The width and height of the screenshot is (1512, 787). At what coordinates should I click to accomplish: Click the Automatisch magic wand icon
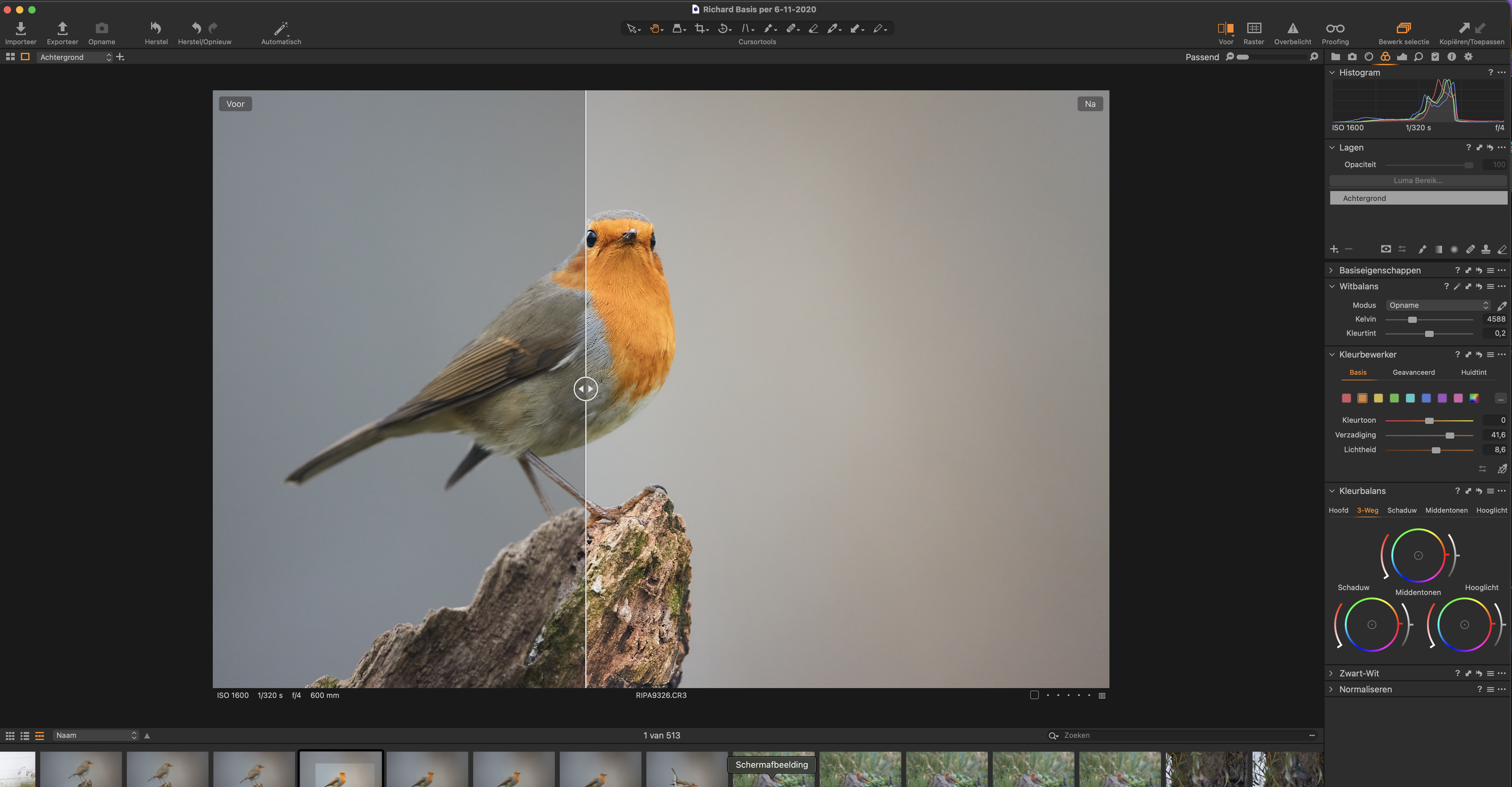pyautogui.click(x=281, y=28)
